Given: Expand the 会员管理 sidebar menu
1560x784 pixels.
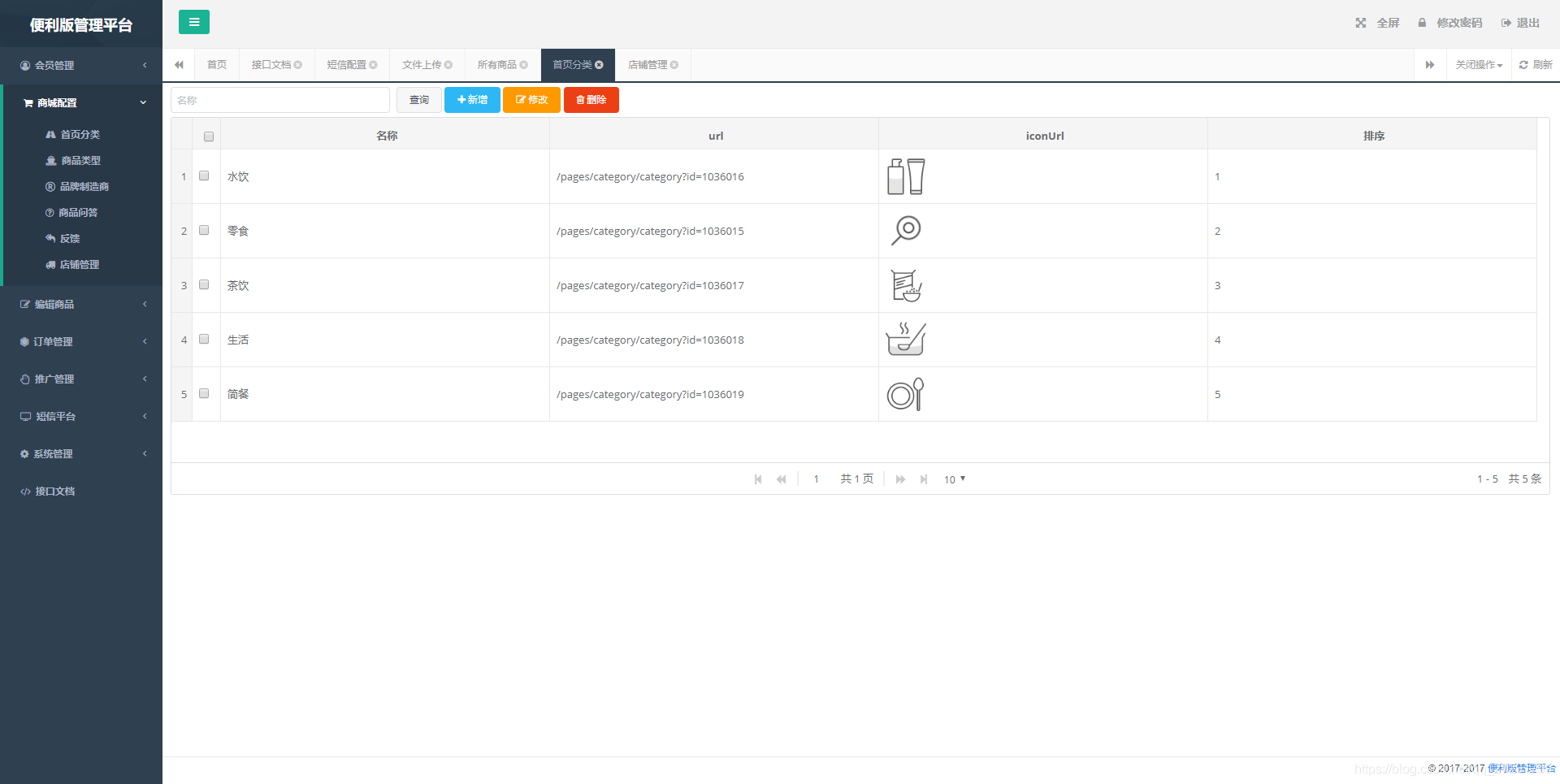Looking at the screenshot, I should [81, 65].
